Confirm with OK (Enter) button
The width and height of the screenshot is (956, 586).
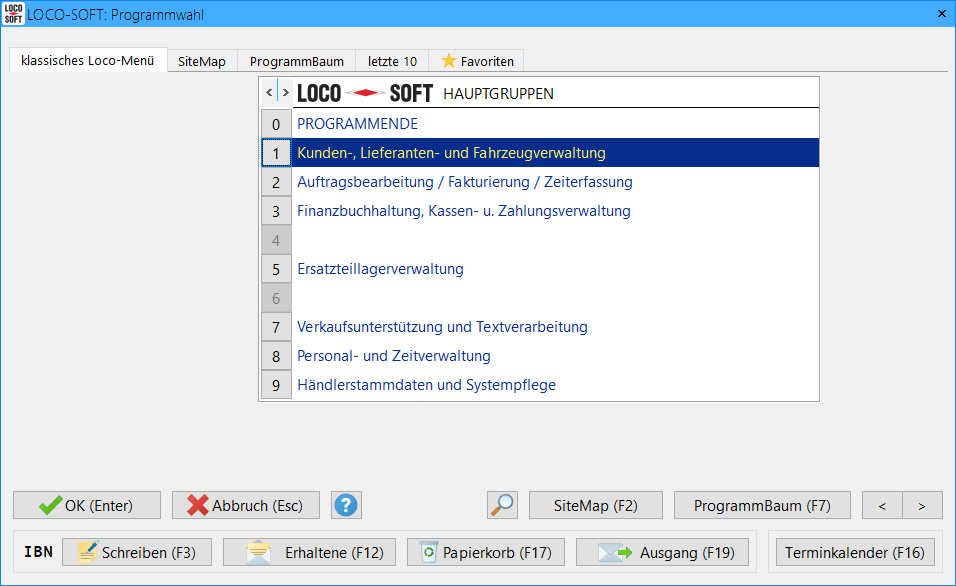click(86, 505)
